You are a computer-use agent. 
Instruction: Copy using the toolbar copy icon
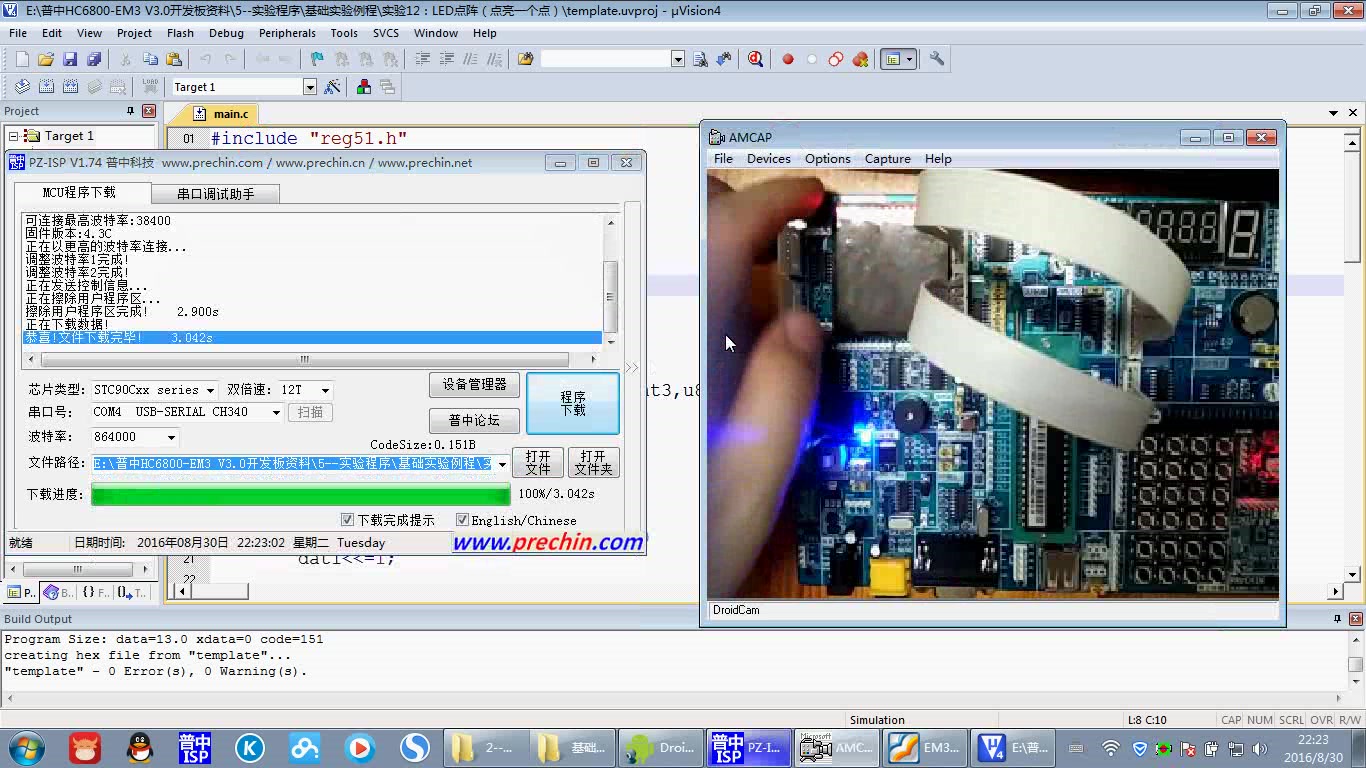[150, 59]
